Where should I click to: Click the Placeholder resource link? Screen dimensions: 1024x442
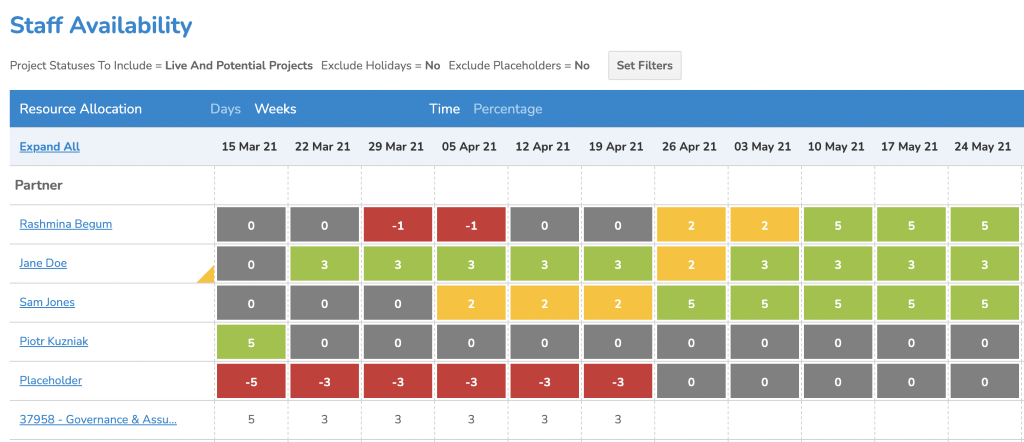(50, 380)
